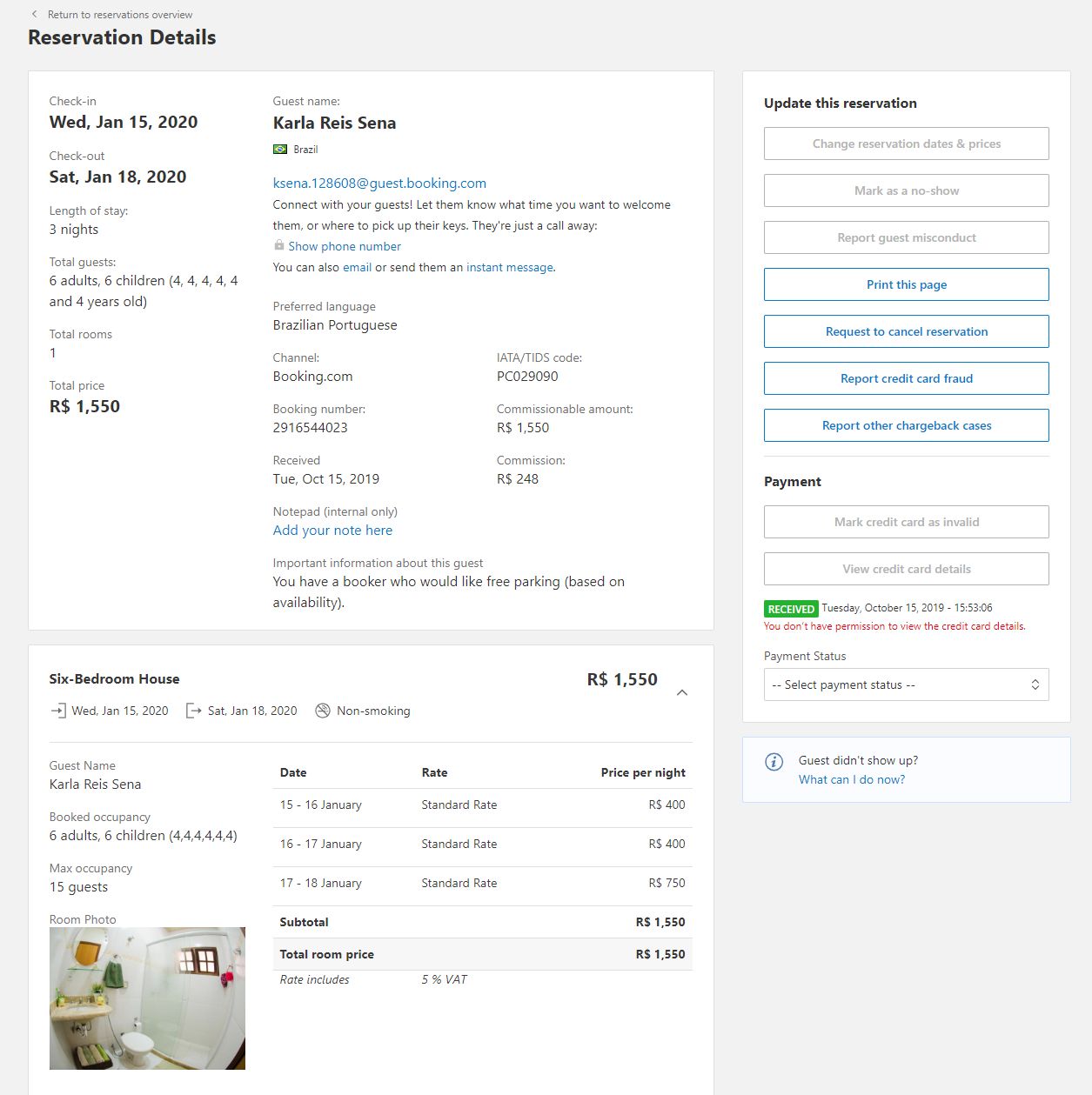Collapse the Six-Bedroom House section

(682, 692)
